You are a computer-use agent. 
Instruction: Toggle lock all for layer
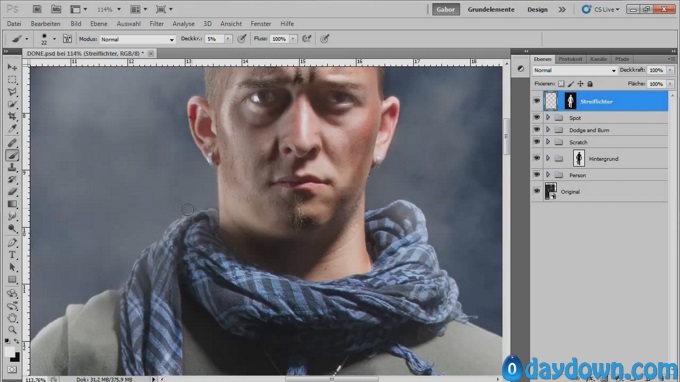pos(590,84)
